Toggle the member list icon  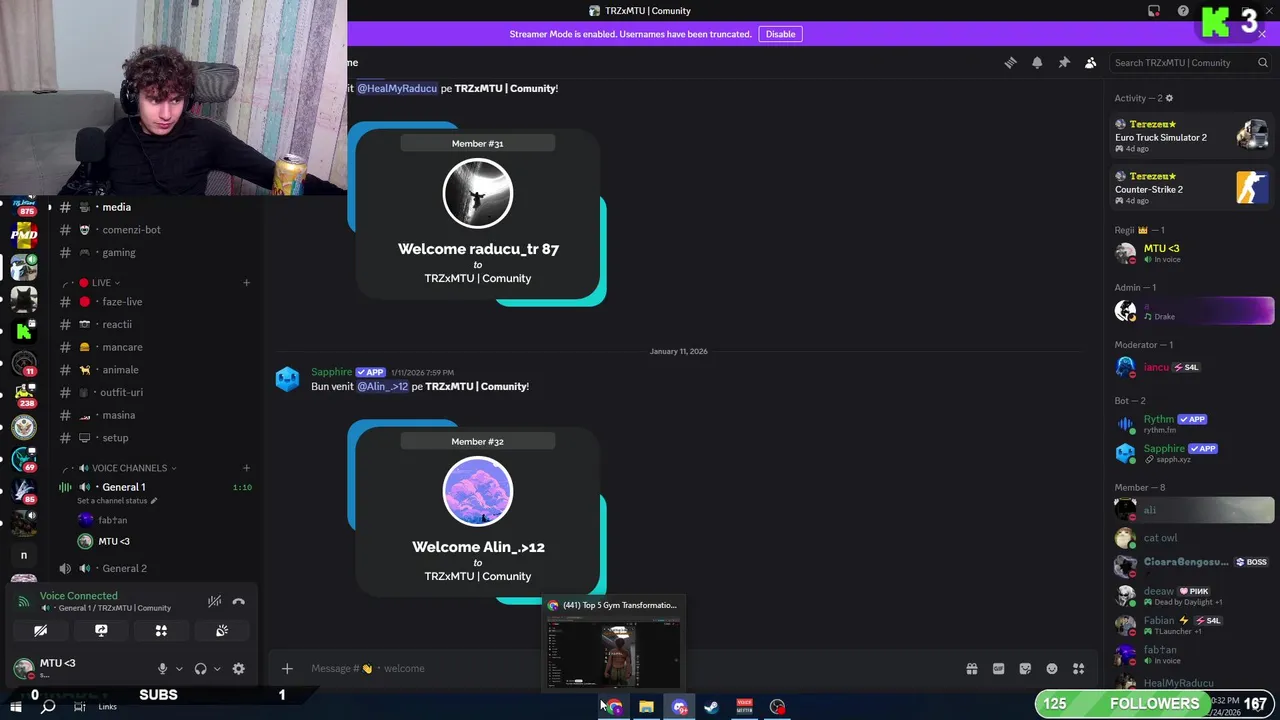click(x=1091, y=62)
